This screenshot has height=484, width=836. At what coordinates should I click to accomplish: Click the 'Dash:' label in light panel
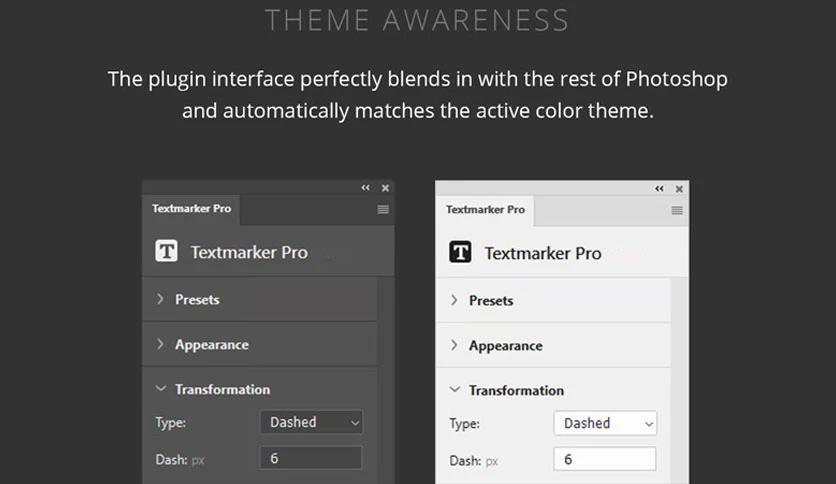tap(465, 461)
